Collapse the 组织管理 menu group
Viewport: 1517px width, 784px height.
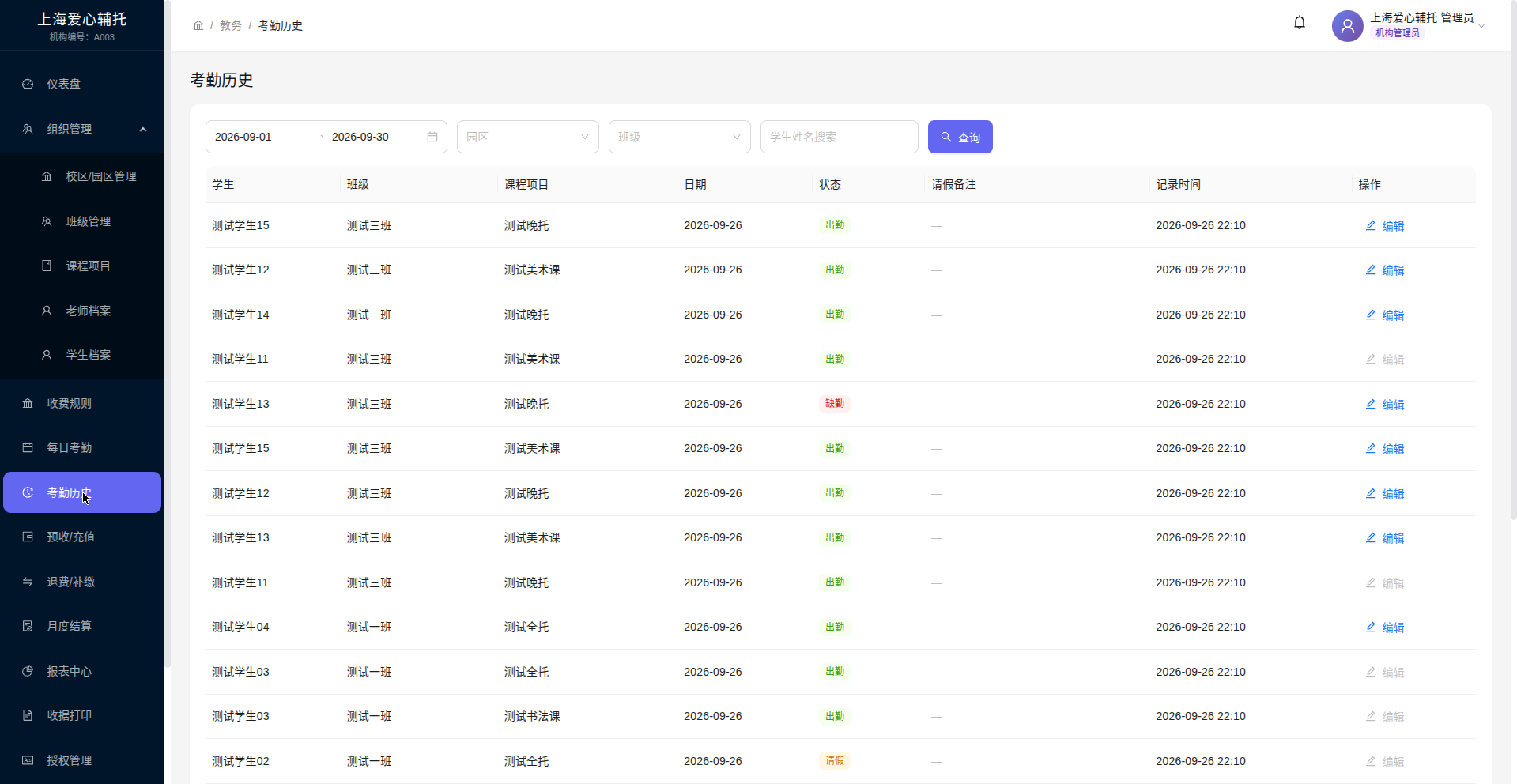(x=82, y=129)
